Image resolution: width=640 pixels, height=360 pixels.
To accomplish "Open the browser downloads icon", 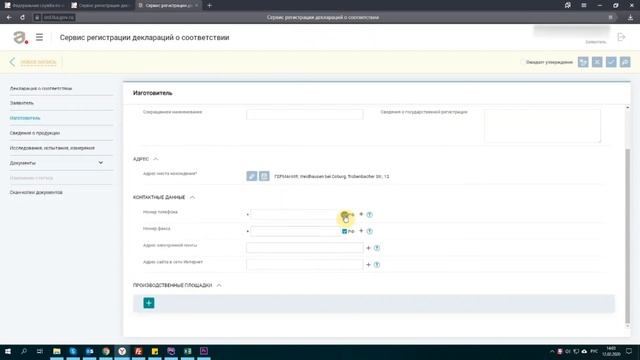I will click(x=630, y=18).
